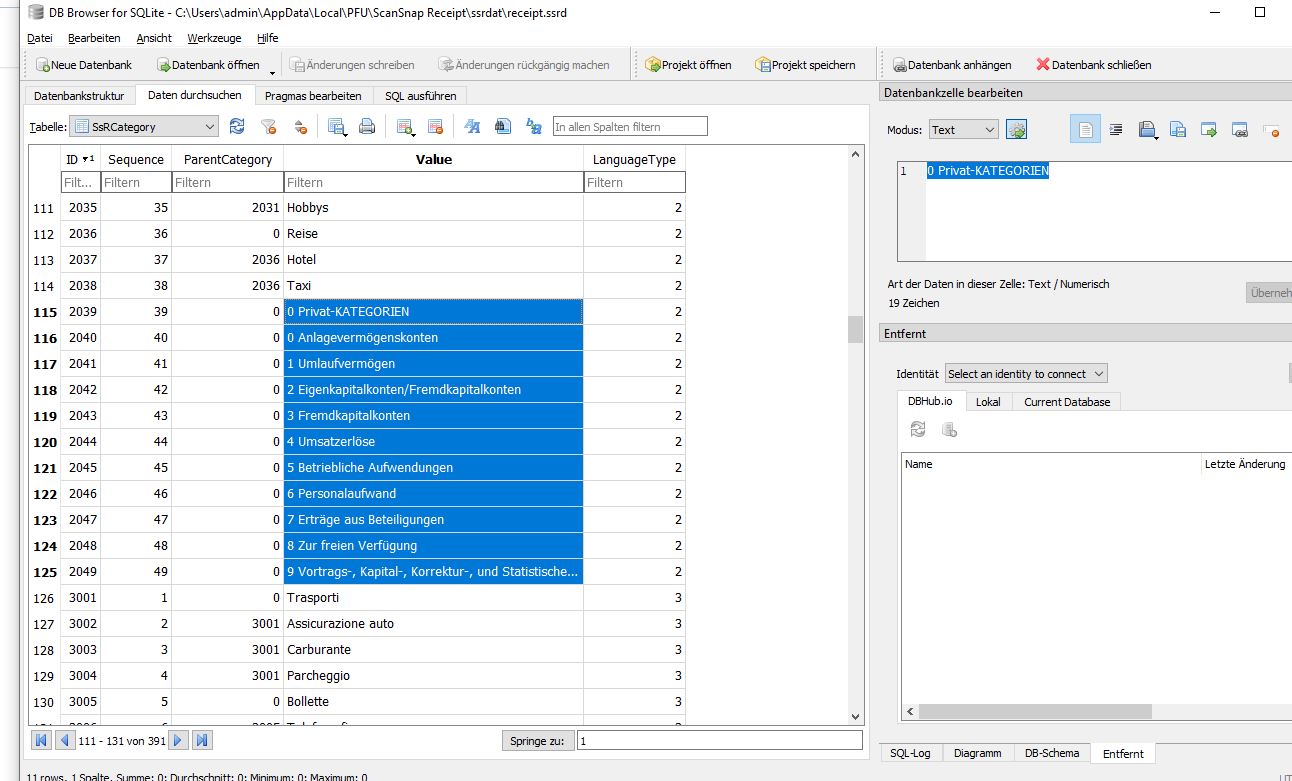Refresh the table data

(x=237, y=126)
